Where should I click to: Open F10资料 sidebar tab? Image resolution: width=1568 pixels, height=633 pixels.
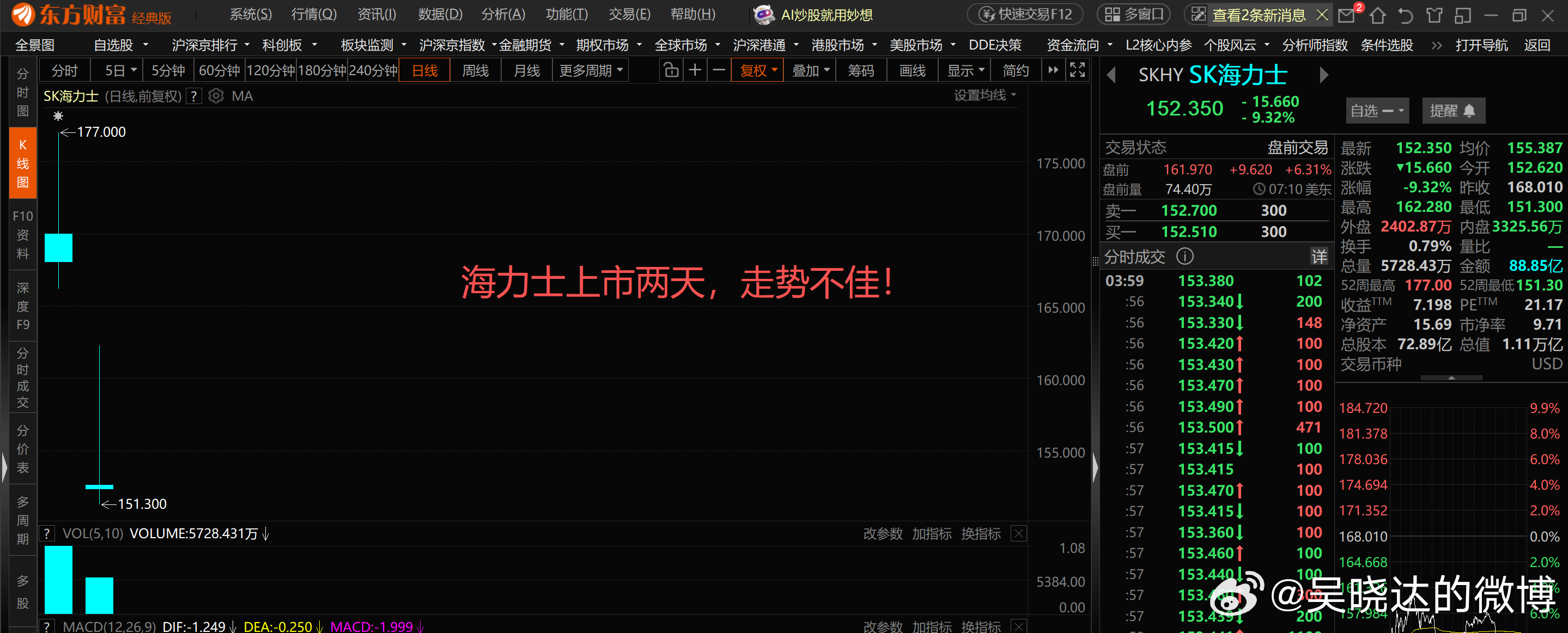coord(22,234)
